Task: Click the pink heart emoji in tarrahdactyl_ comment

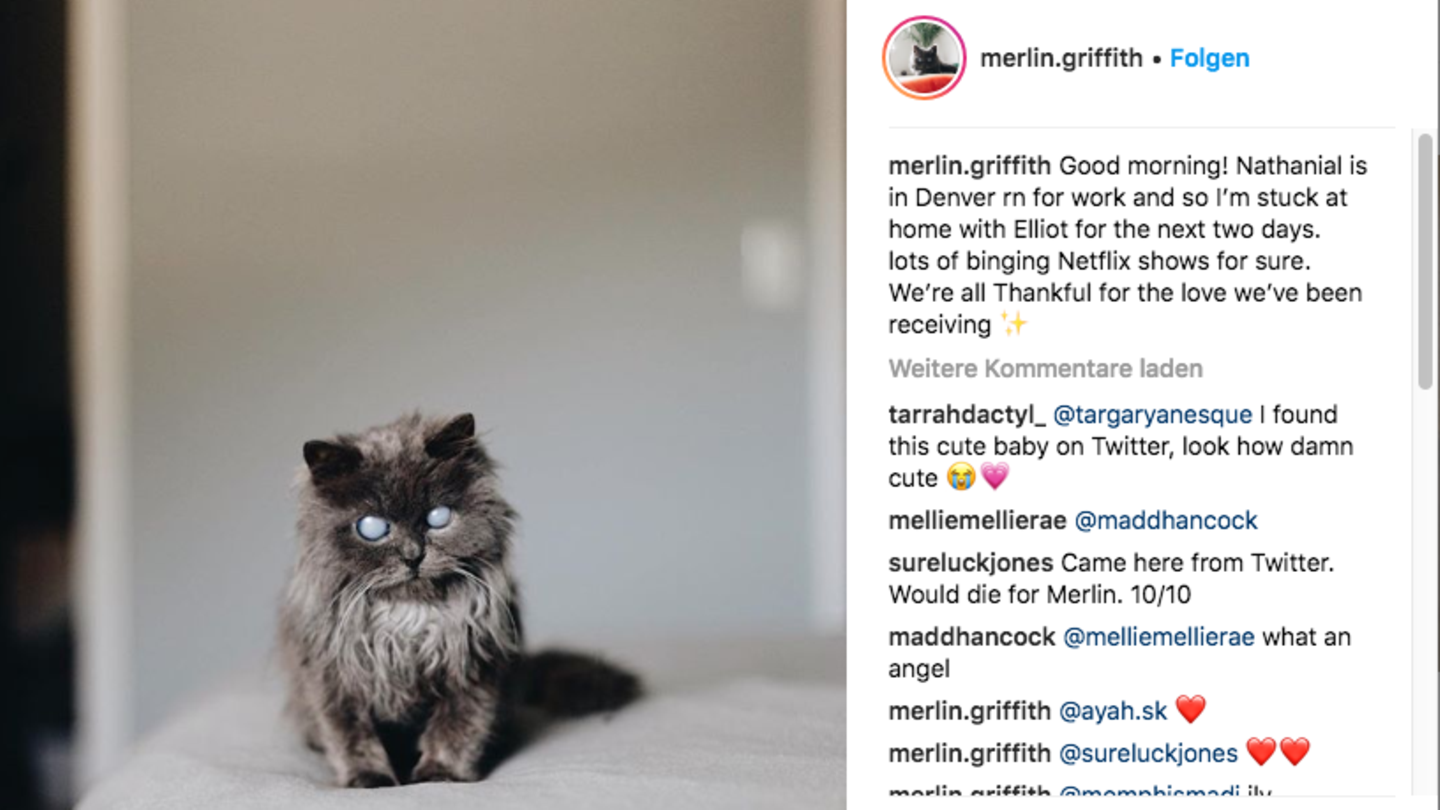Action: coord(994,477)
